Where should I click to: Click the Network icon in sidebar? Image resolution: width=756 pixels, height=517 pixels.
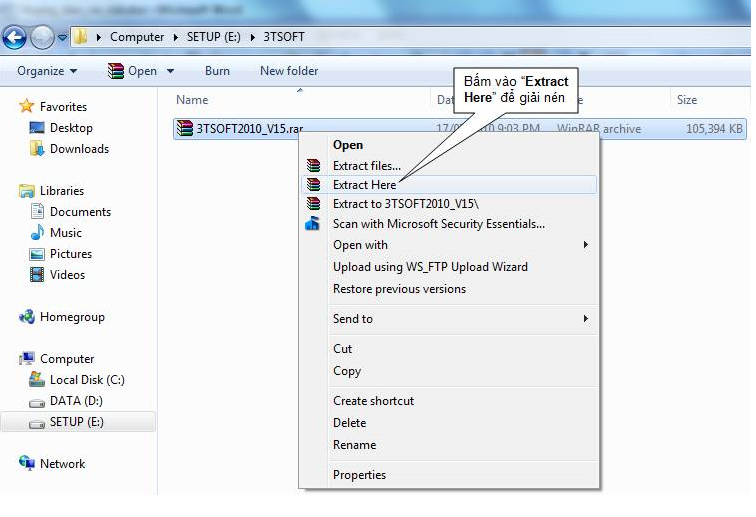tap(27, 463)
